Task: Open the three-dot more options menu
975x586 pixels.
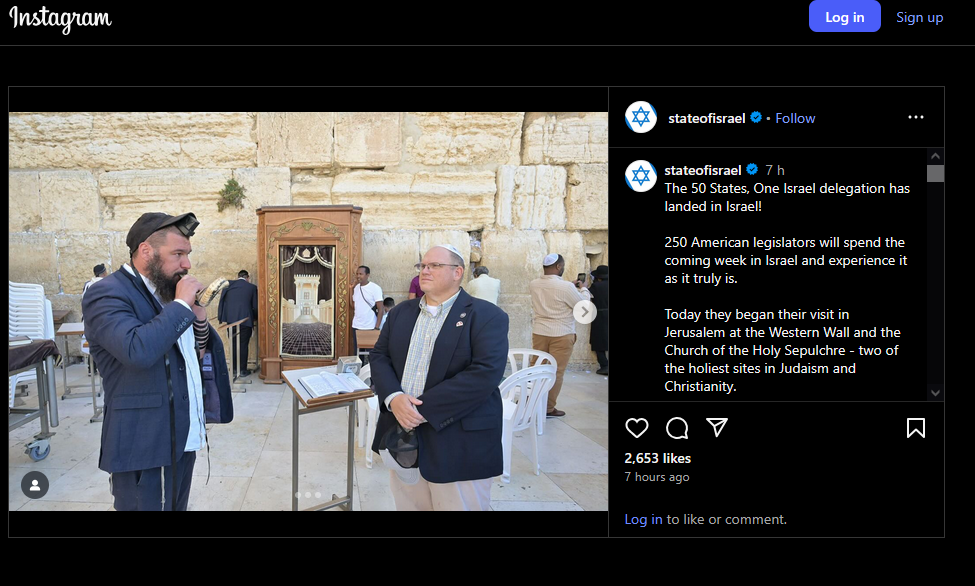Action: [x=915, y=117]
